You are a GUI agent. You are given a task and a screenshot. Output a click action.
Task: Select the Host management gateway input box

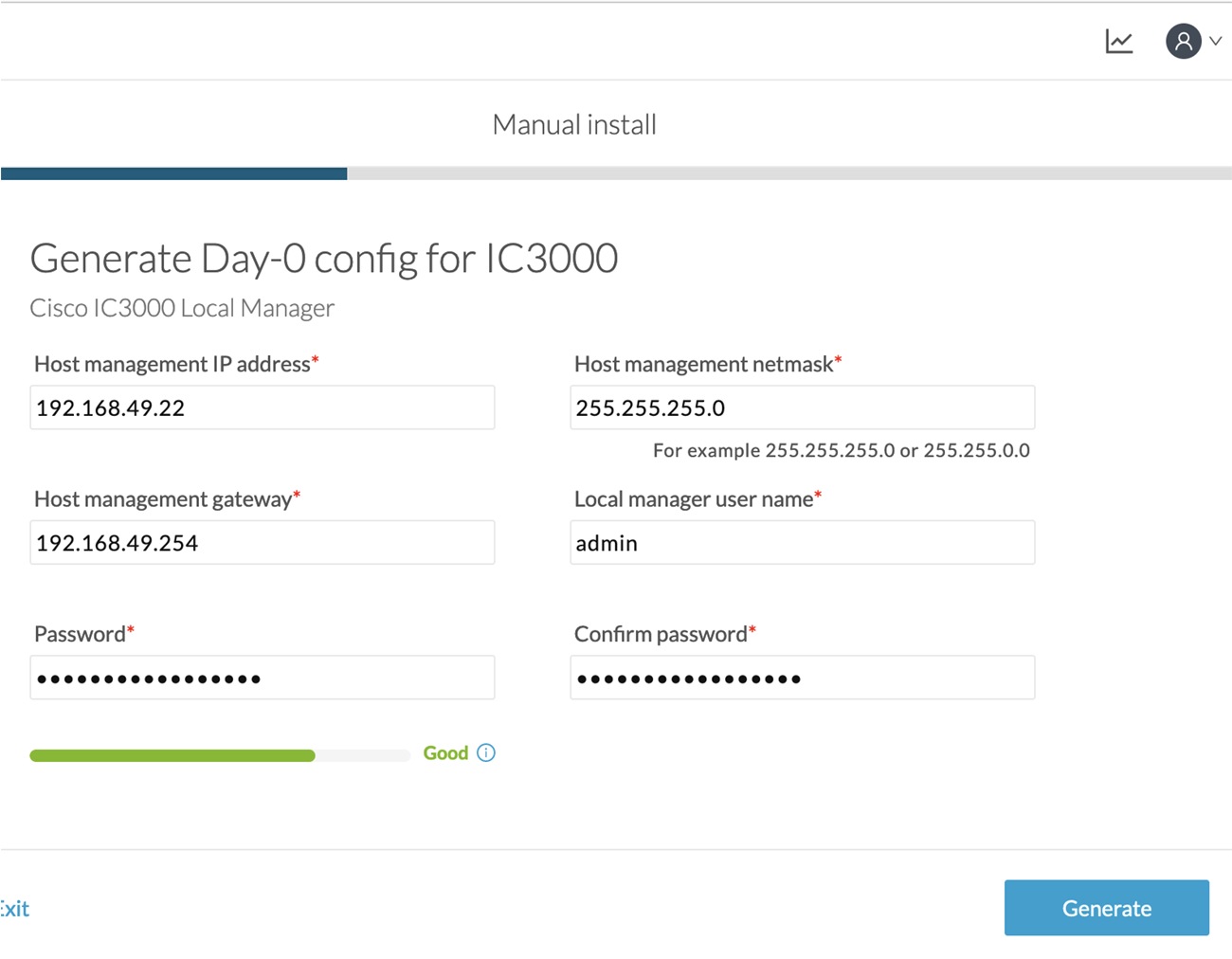263,543
